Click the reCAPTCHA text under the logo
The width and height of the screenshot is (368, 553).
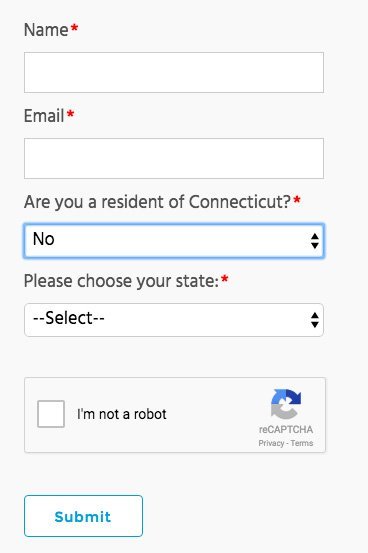click(286, 429)
